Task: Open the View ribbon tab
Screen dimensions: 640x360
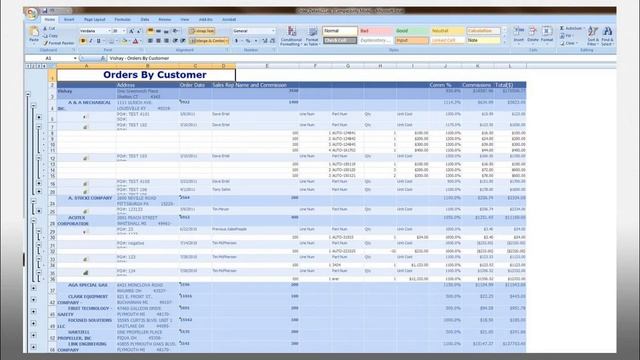Action: point(184,20)
